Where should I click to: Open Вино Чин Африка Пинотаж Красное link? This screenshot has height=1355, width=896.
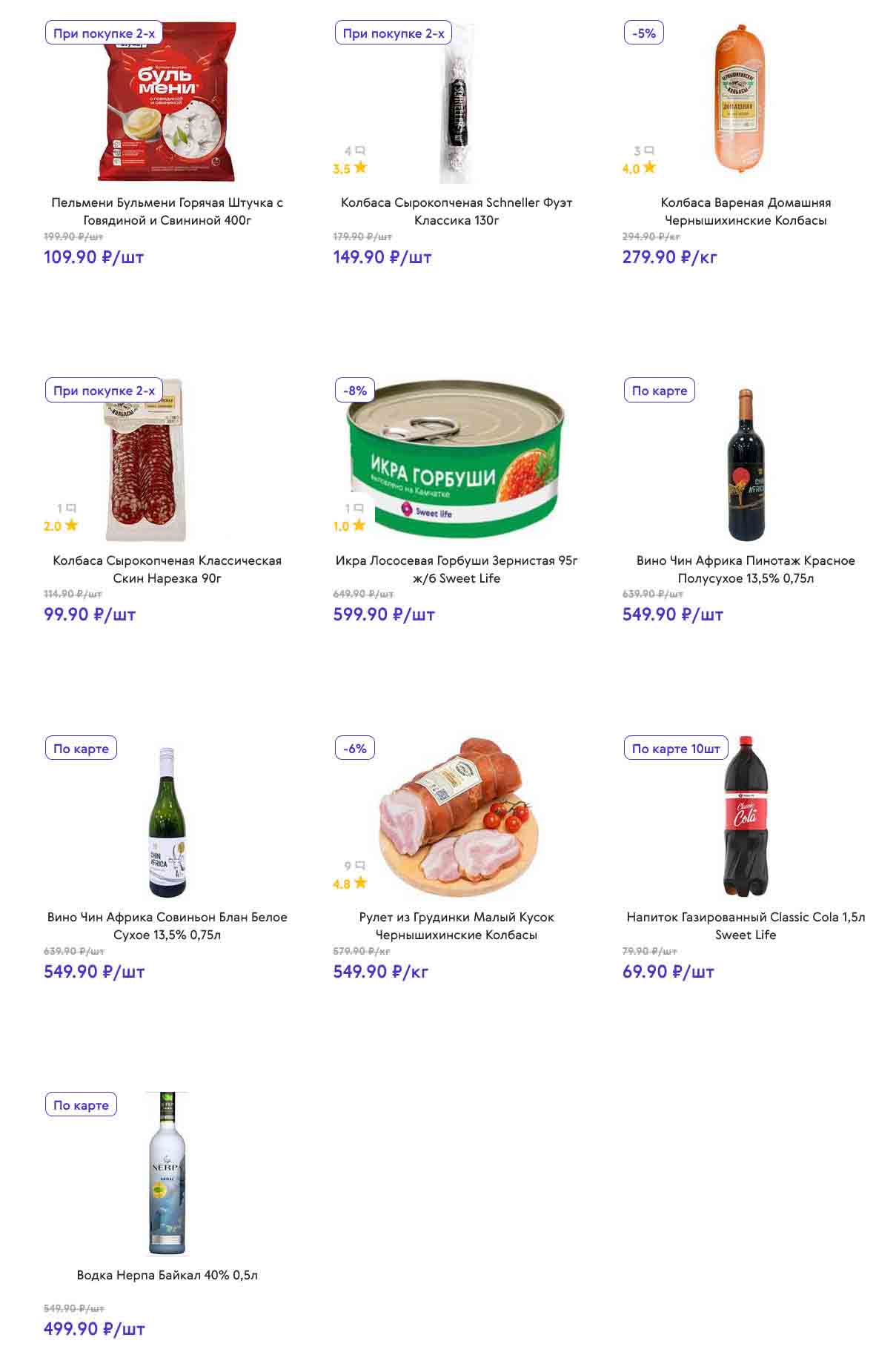click(x=746, y=569)
